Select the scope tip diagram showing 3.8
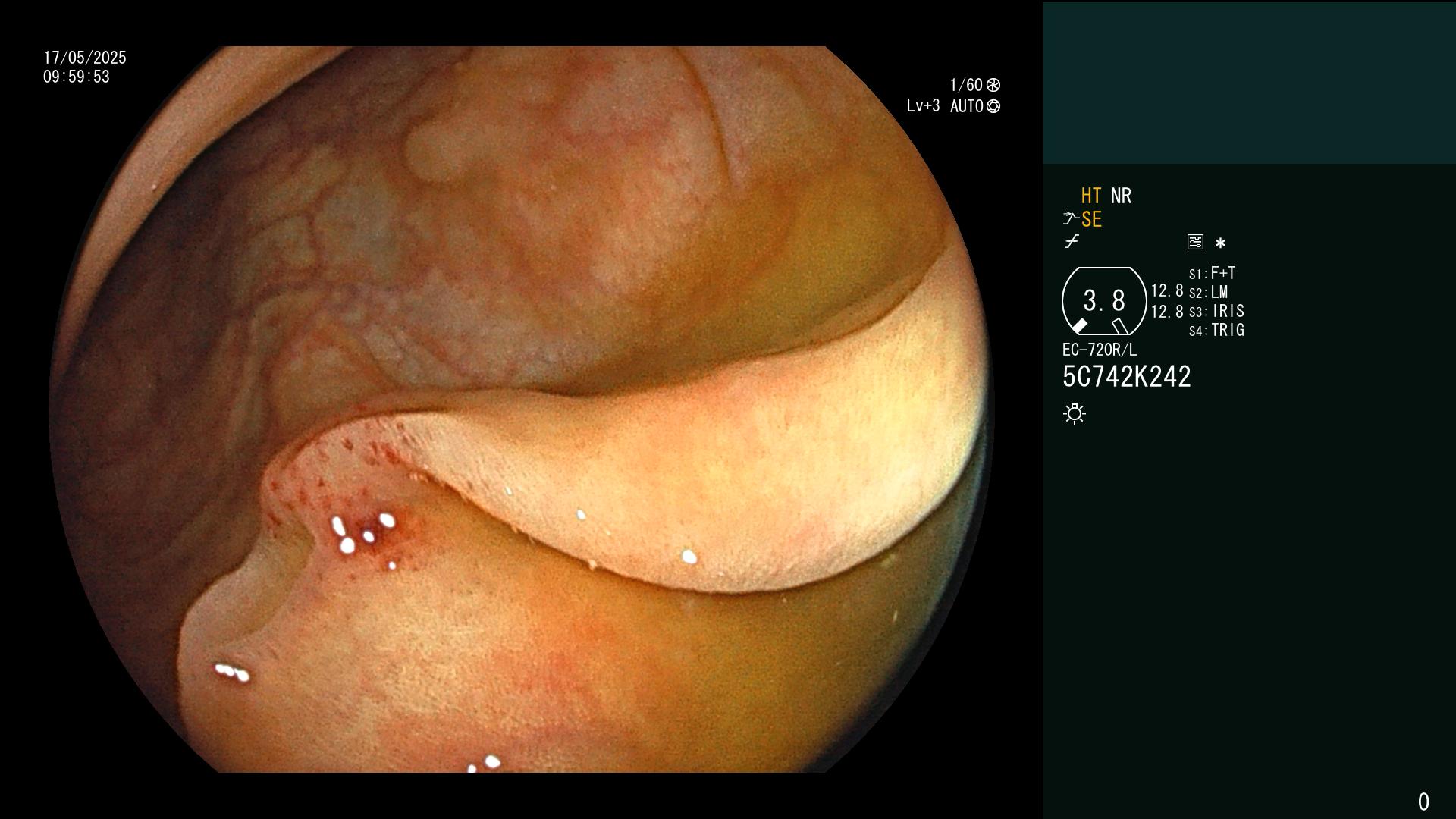 (x=1104, y=301)
